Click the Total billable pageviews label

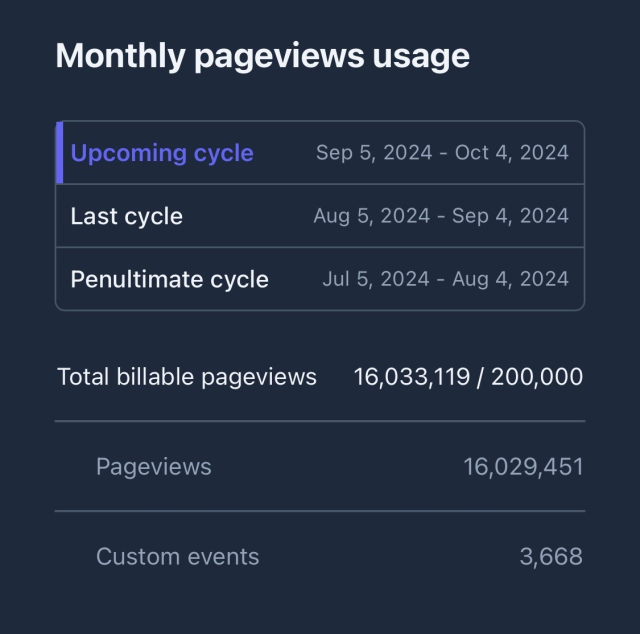(x=187, y=377)
